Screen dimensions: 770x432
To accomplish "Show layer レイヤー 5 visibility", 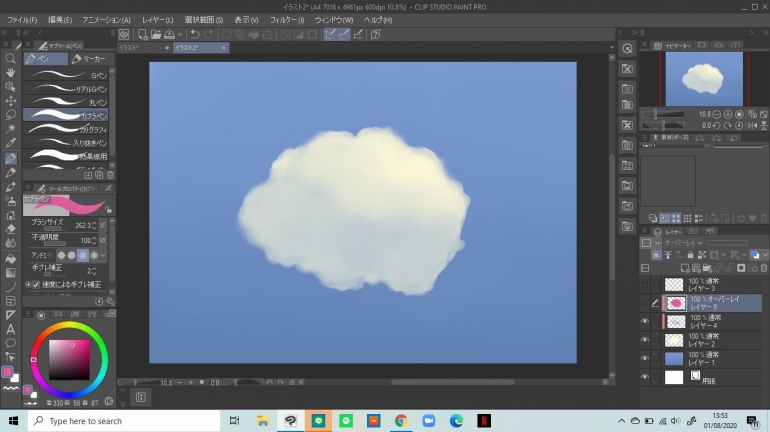I will point(645,303).
